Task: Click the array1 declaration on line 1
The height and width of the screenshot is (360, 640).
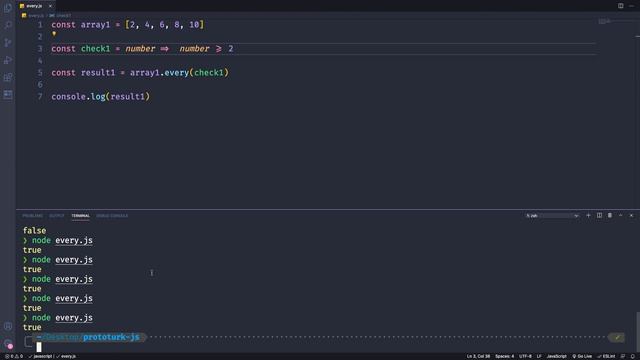Action: point(95,25)
